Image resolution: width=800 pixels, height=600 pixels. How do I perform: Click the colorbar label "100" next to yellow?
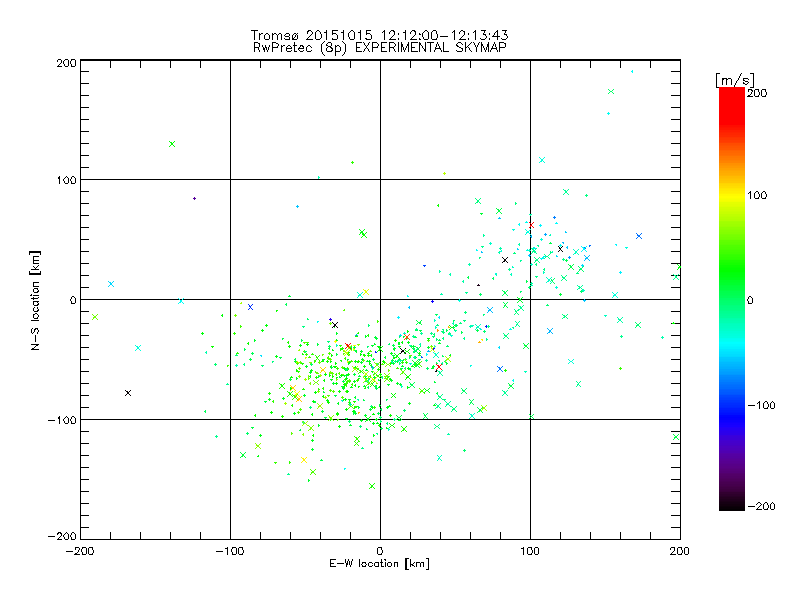pyautogui.click(x=757, y=195)
